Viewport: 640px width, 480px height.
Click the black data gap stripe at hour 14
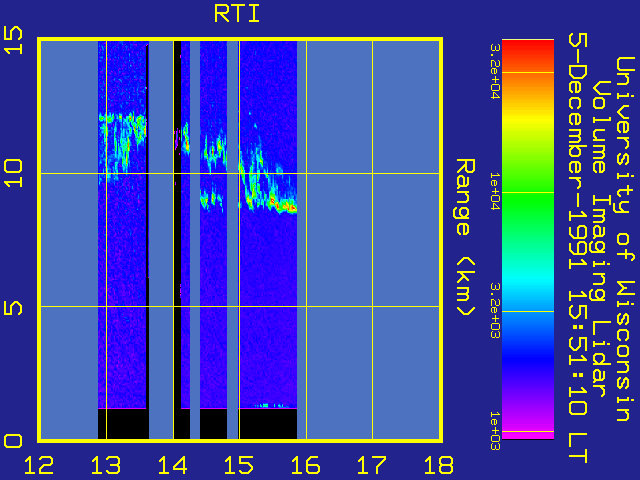[x=177, y=240]
